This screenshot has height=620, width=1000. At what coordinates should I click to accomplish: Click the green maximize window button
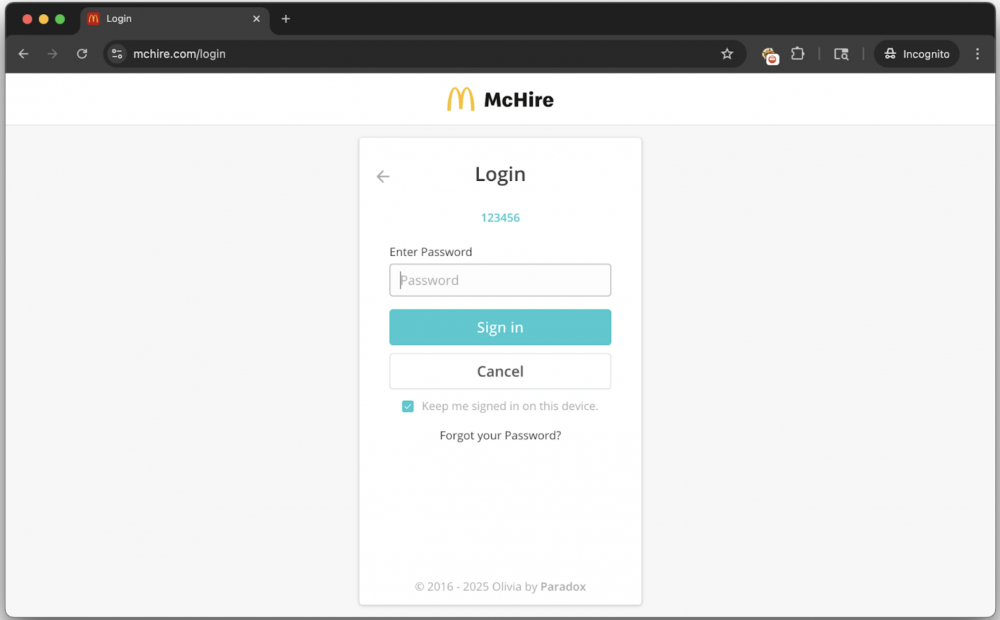60,19
